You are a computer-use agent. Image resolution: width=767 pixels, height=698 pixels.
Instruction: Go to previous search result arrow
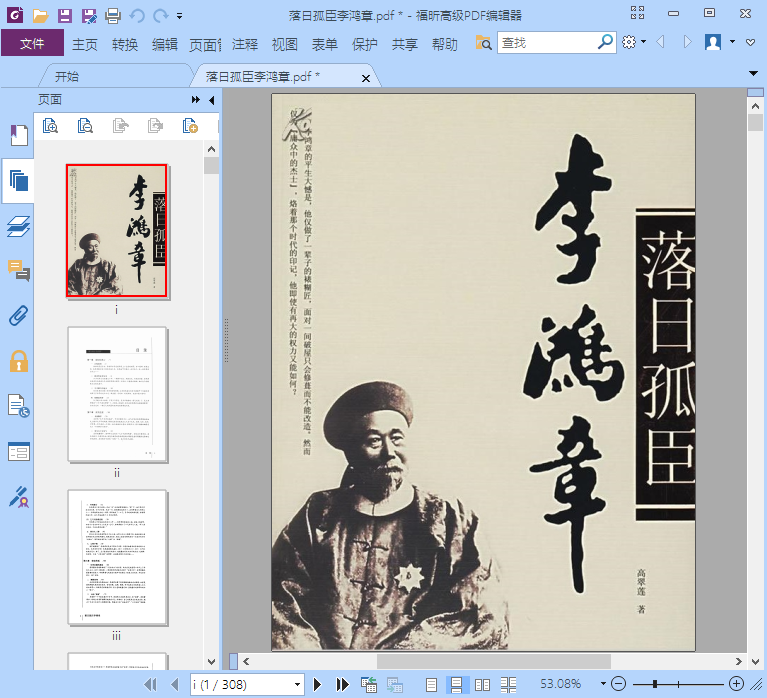point(660,42)
